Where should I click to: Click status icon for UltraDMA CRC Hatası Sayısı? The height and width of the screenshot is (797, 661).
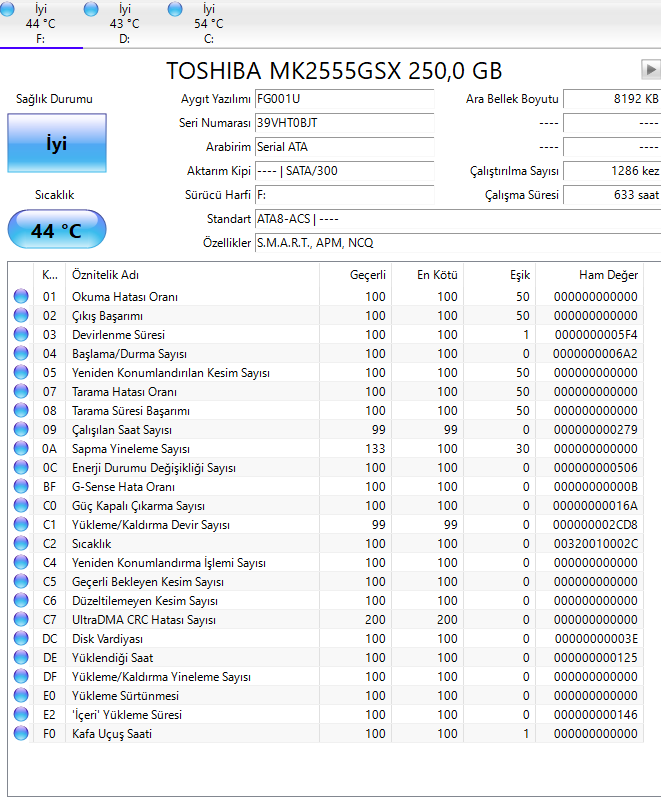[x=21, y=619]
